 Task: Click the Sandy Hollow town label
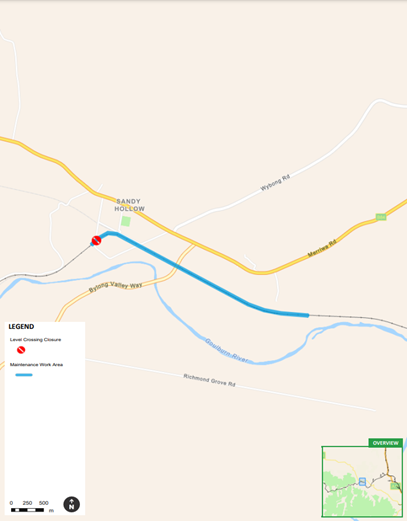pos(130,205)
